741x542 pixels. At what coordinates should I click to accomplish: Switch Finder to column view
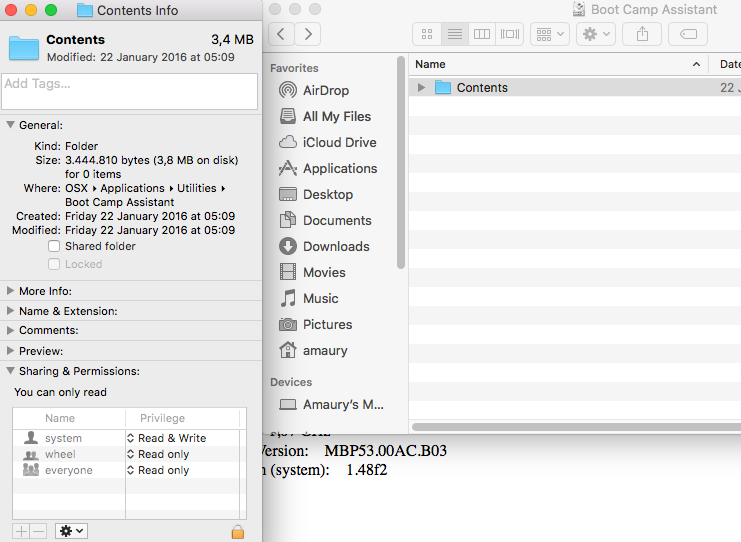tap(482, 34)
